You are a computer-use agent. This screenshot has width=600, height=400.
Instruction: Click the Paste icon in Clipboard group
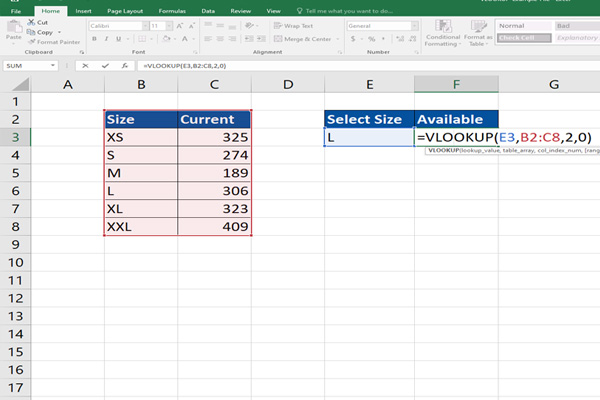(x=13, y=28)
